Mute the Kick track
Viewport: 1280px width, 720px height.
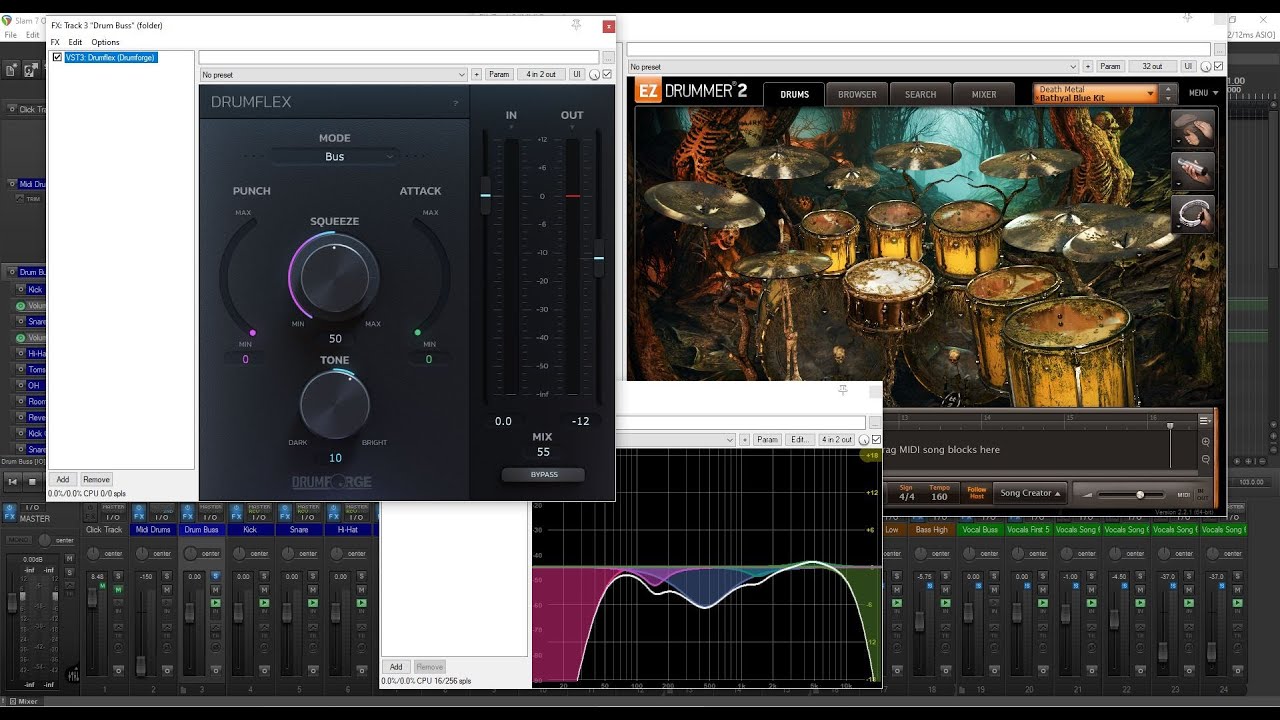(x=265, y=588)
